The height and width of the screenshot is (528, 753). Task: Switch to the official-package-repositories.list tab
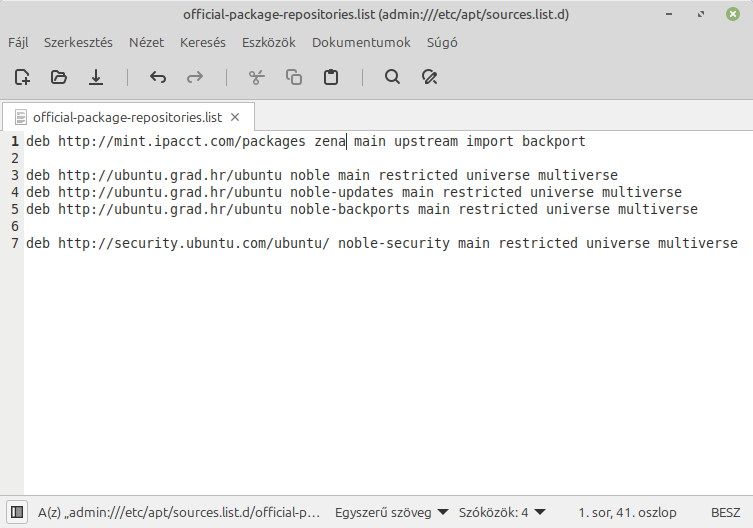(127, 116)
